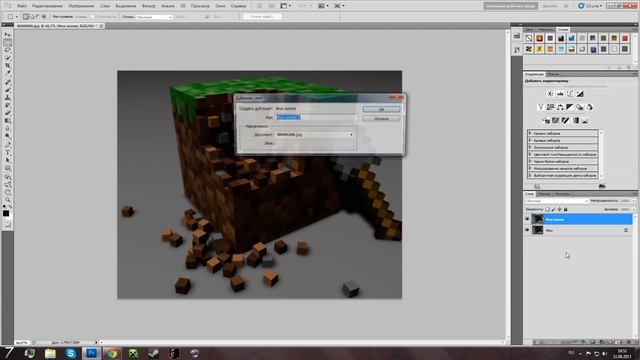Add a Hue/Saturation adjustment
This screenshot has height=360, width=640.
(x=550, y=107)
